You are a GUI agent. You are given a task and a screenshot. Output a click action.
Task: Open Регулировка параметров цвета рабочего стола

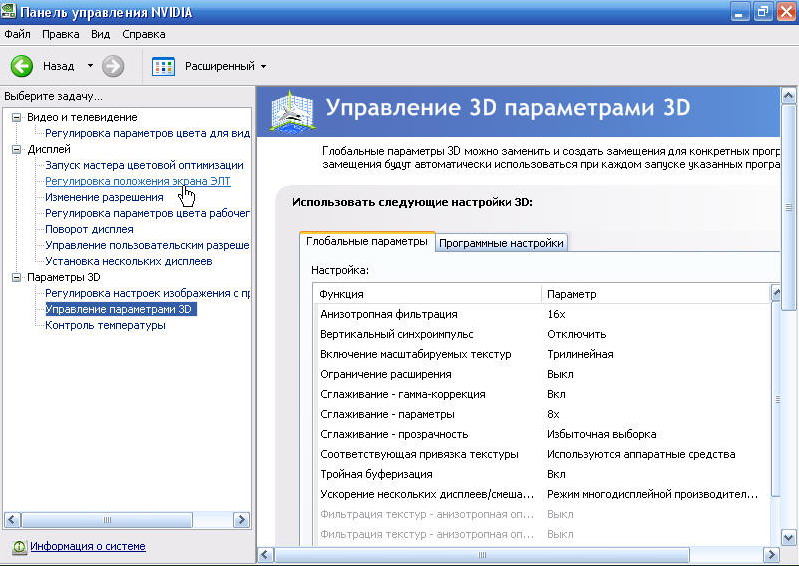(147, 213)
